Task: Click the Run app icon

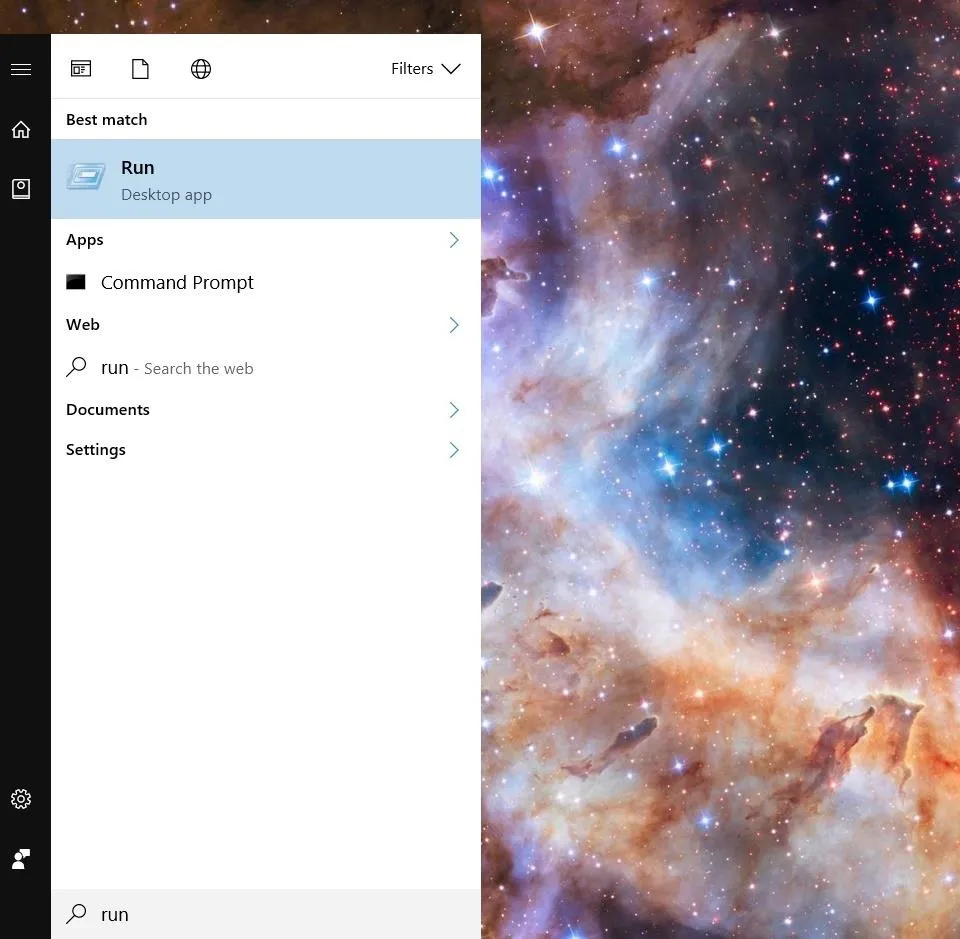Action: coord(86,176)
